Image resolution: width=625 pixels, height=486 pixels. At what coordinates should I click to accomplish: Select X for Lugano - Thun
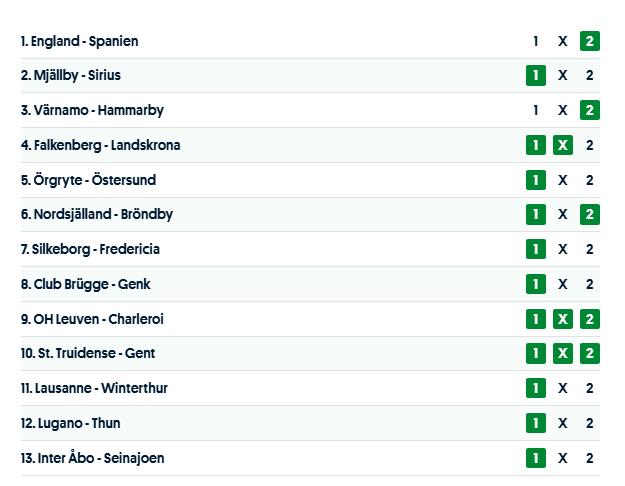click(563, 423)
